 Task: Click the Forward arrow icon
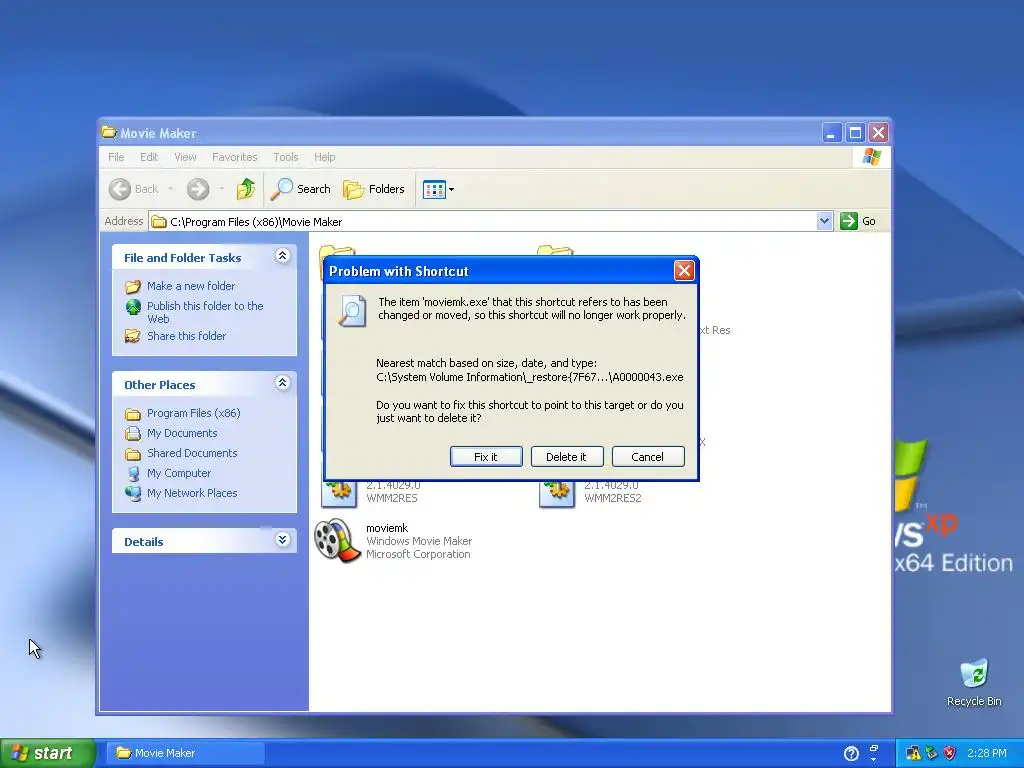(x=198, y=189)
